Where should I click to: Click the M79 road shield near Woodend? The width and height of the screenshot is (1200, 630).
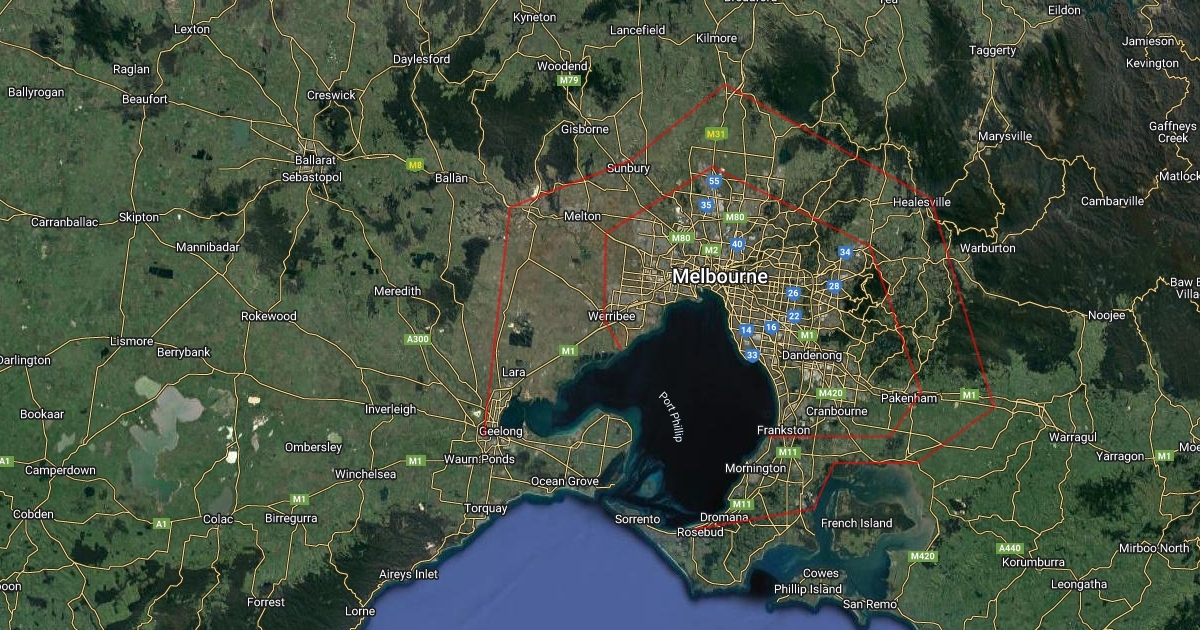click(x=570, y=80)
